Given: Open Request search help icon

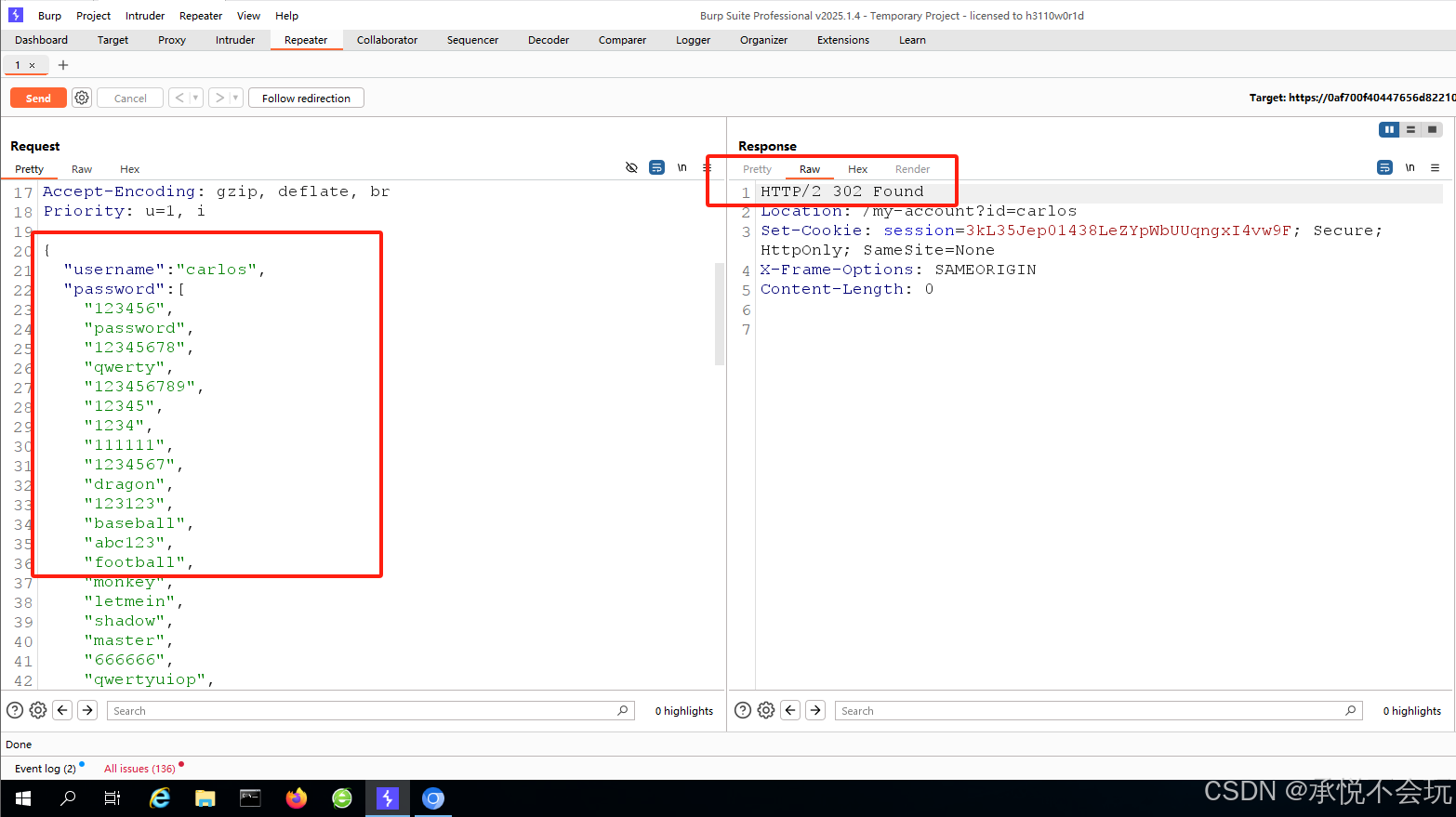Looking at the screenshot, I should click(15, 710).
